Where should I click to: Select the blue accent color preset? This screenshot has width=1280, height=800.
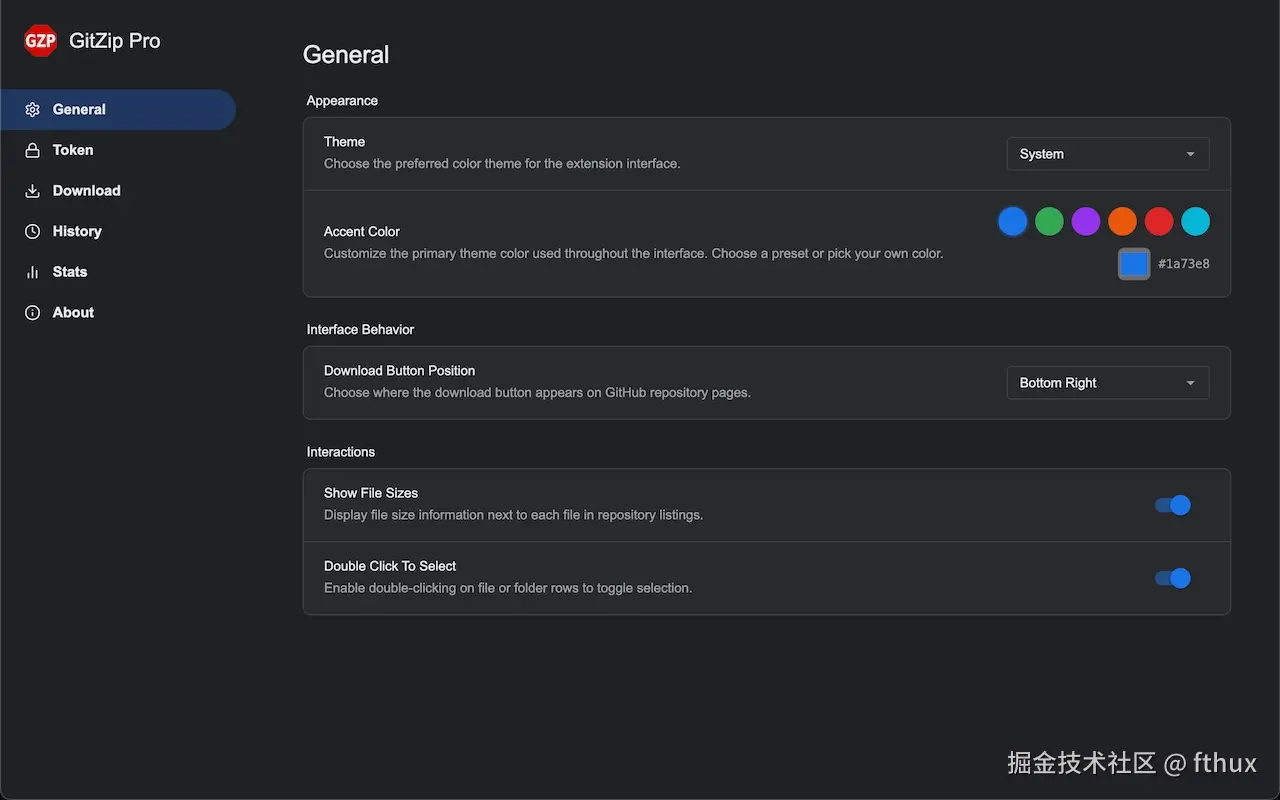click(x=1013, y=221)
